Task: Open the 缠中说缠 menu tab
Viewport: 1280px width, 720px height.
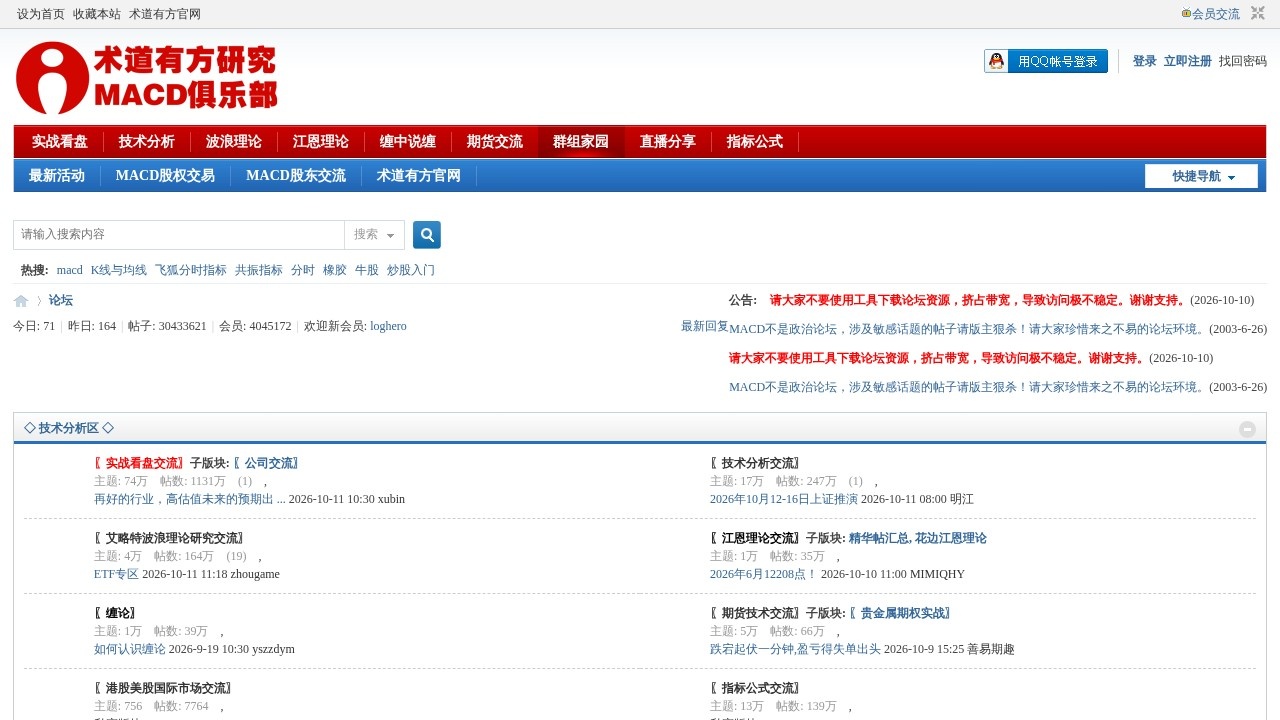Action: 407,142
